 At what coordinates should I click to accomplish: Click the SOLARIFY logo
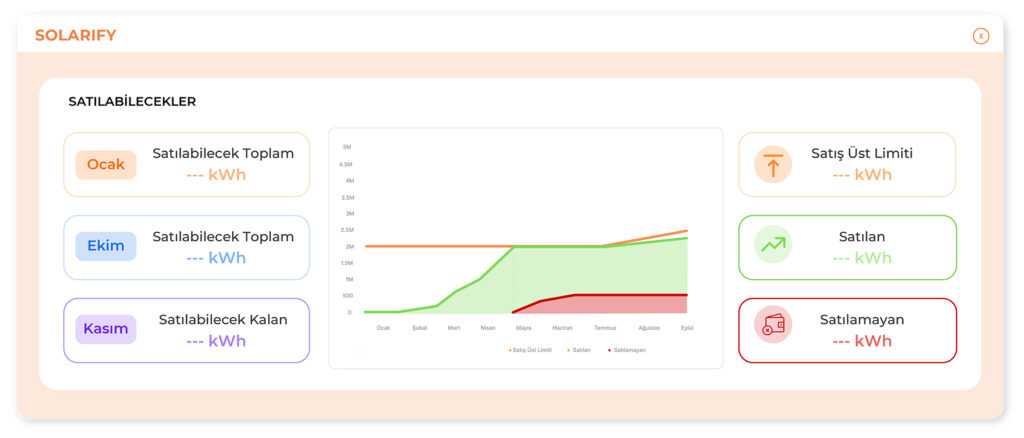(76, 36)
